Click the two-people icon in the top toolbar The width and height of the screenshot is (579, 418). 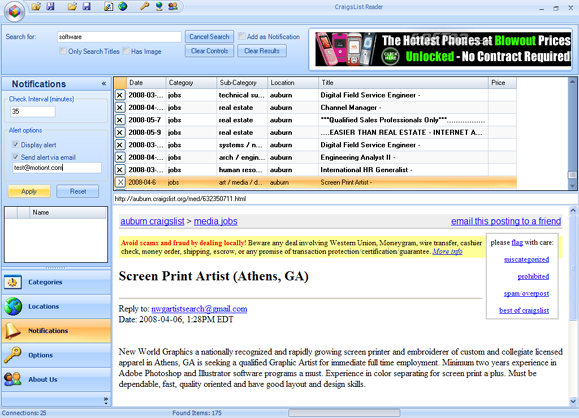(173, 6)
